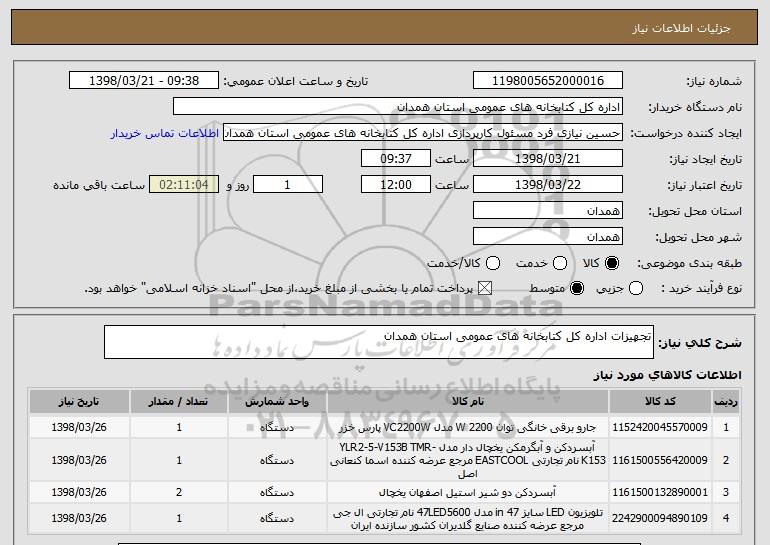The height and width of the screenshot is (545, 770).
Task: Click the buyer organization name field
Action: click(x=397, y=107)
